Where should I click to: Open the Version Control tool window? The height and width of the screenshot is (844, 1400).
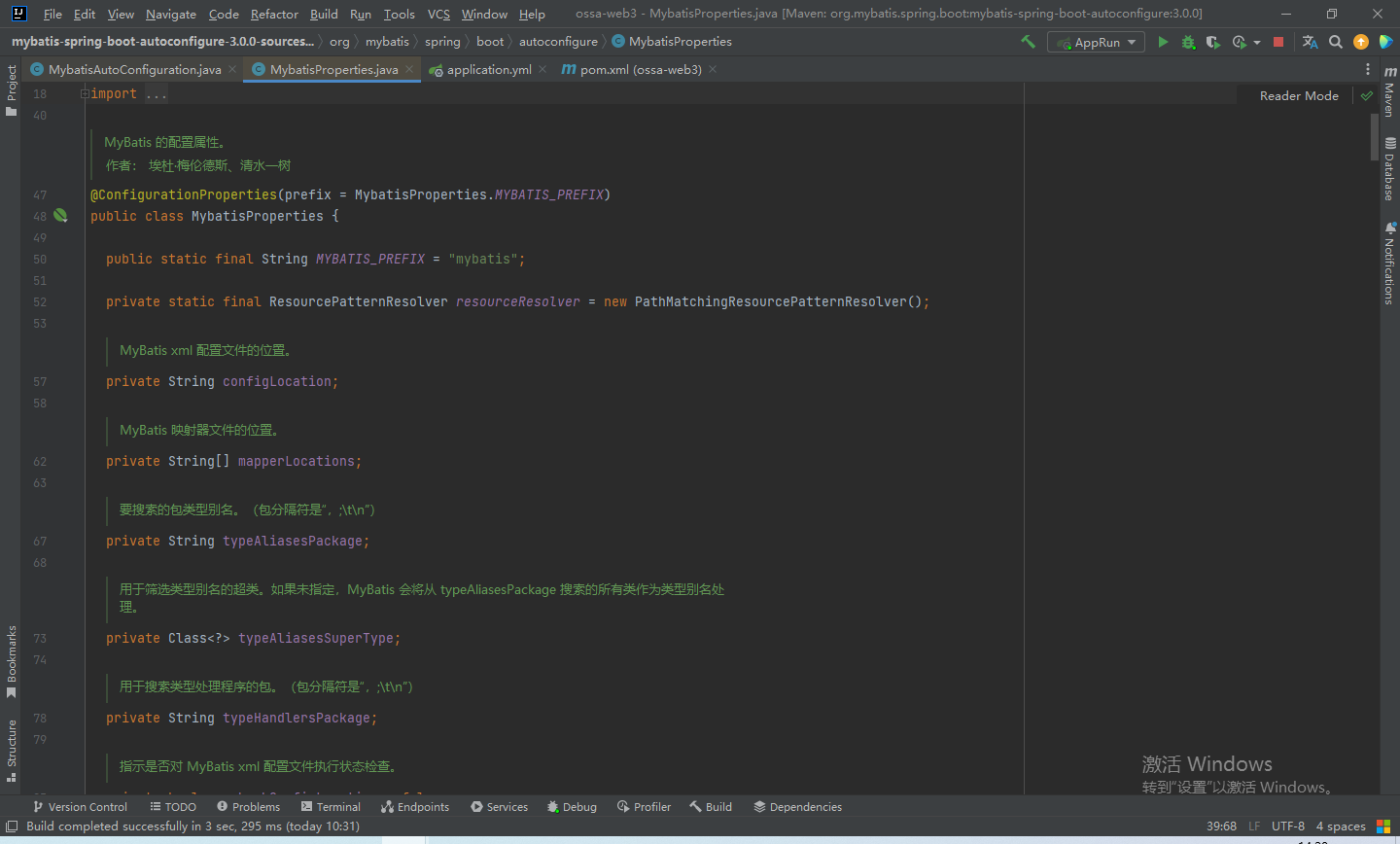80,807
